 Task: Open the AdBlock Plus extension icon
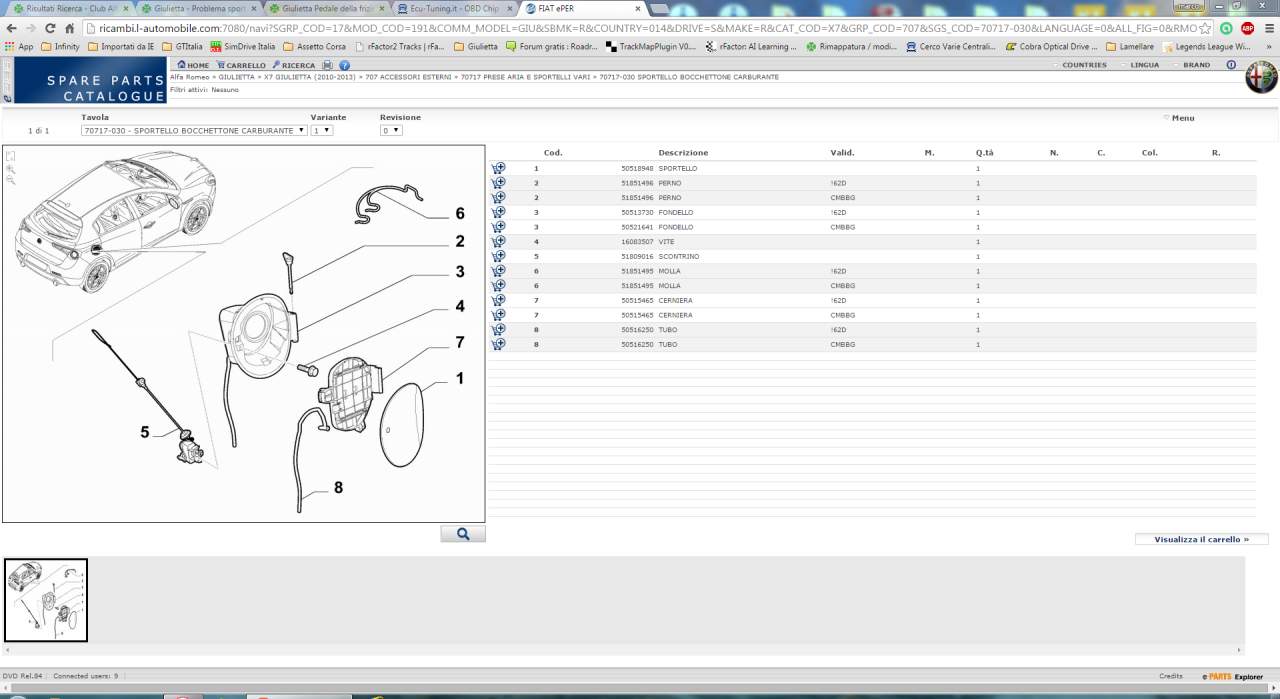tap(1247, 28)
